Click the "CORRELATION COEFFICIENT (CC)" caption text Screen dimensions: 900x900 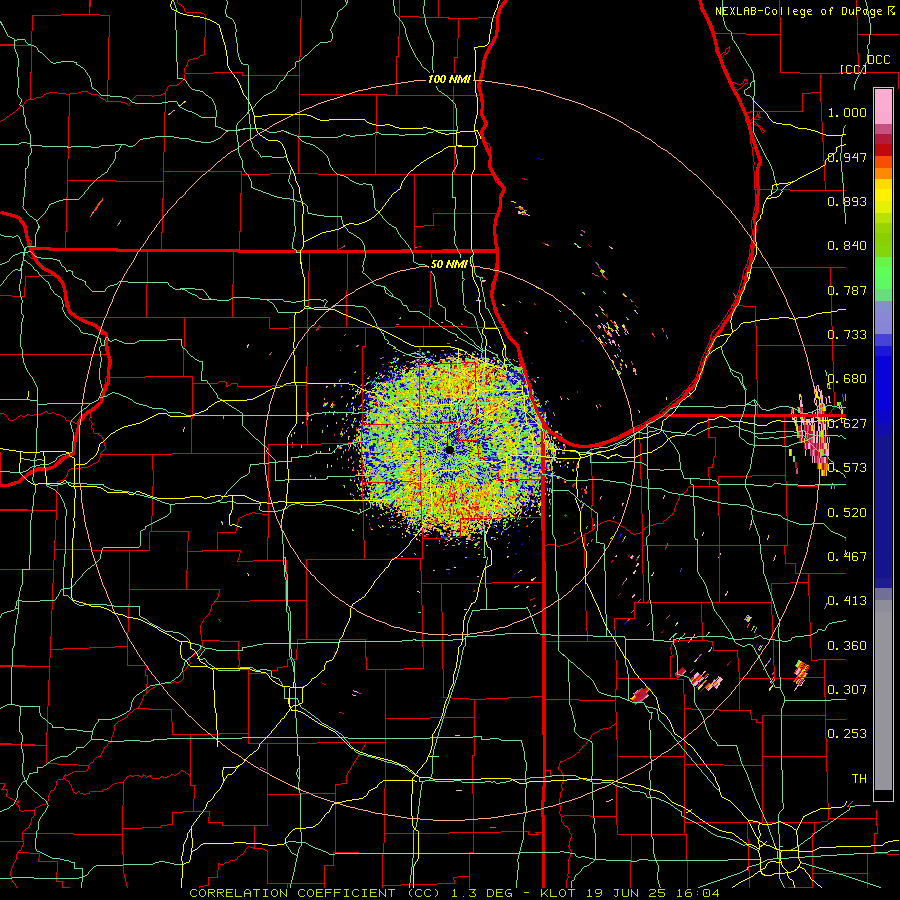315,893
